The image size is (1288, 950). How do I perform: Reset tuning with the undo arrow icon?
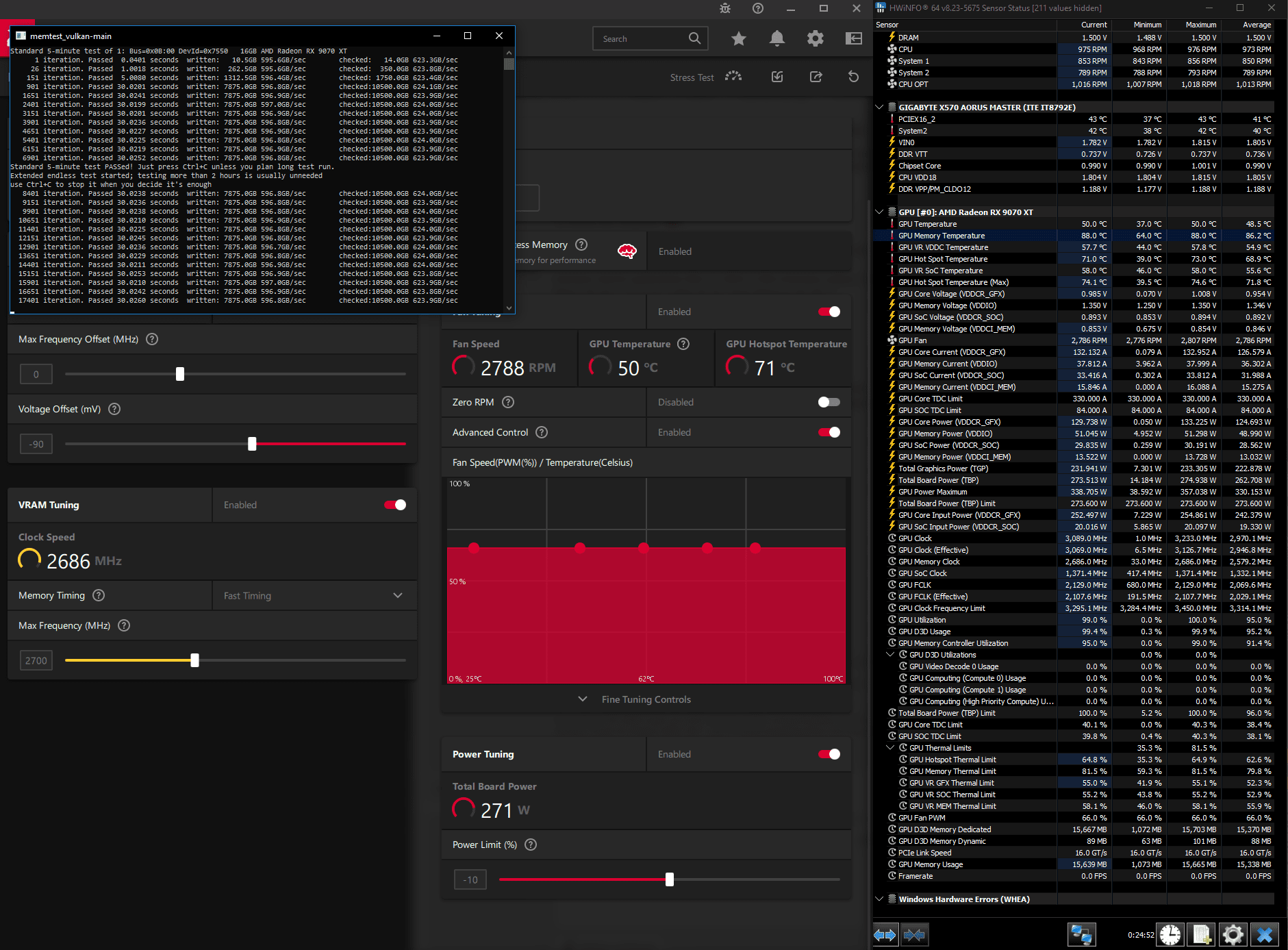tap(853, 77)
